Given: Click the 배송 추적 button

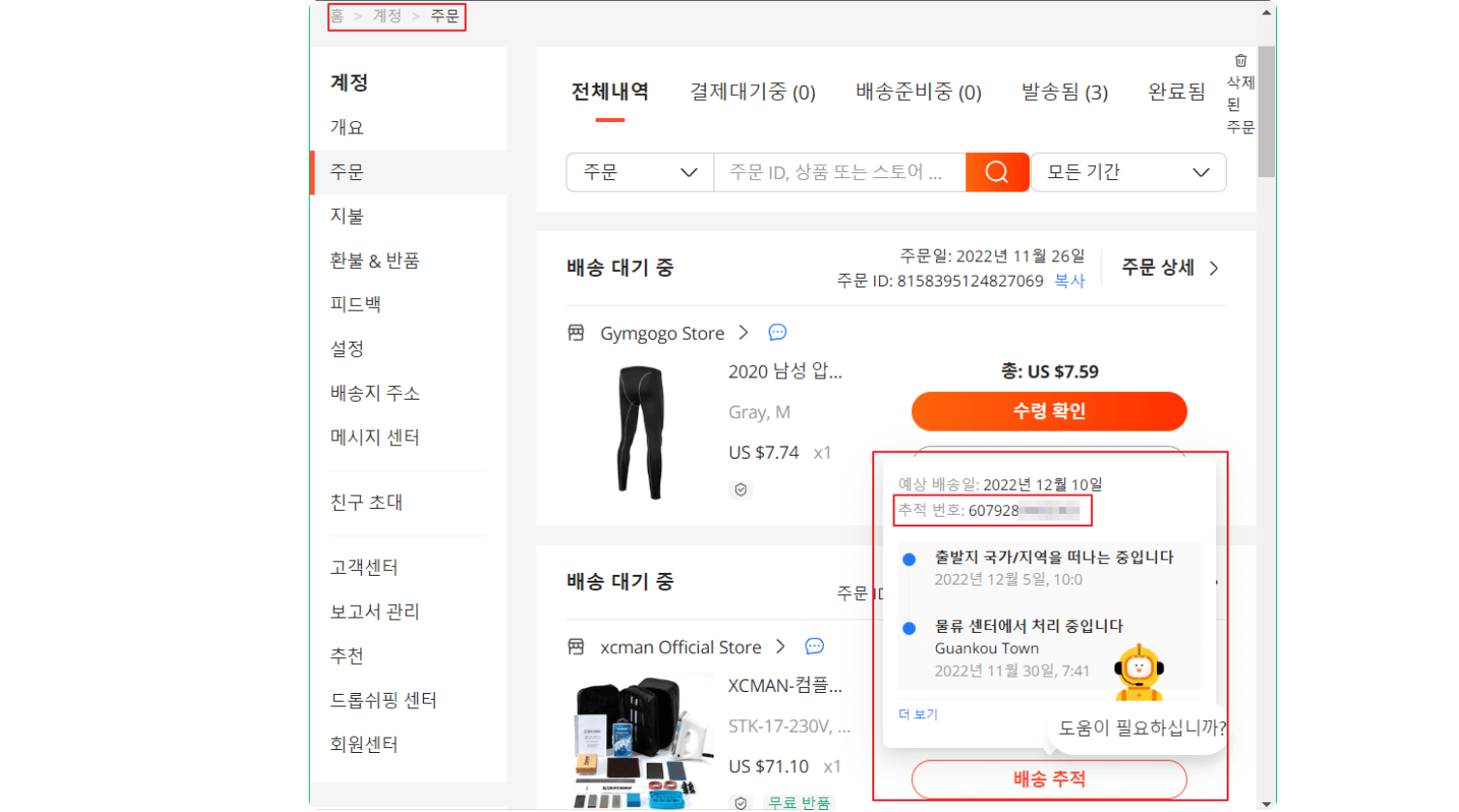Looking at the screenshot, I should (x=1049, y=779).
